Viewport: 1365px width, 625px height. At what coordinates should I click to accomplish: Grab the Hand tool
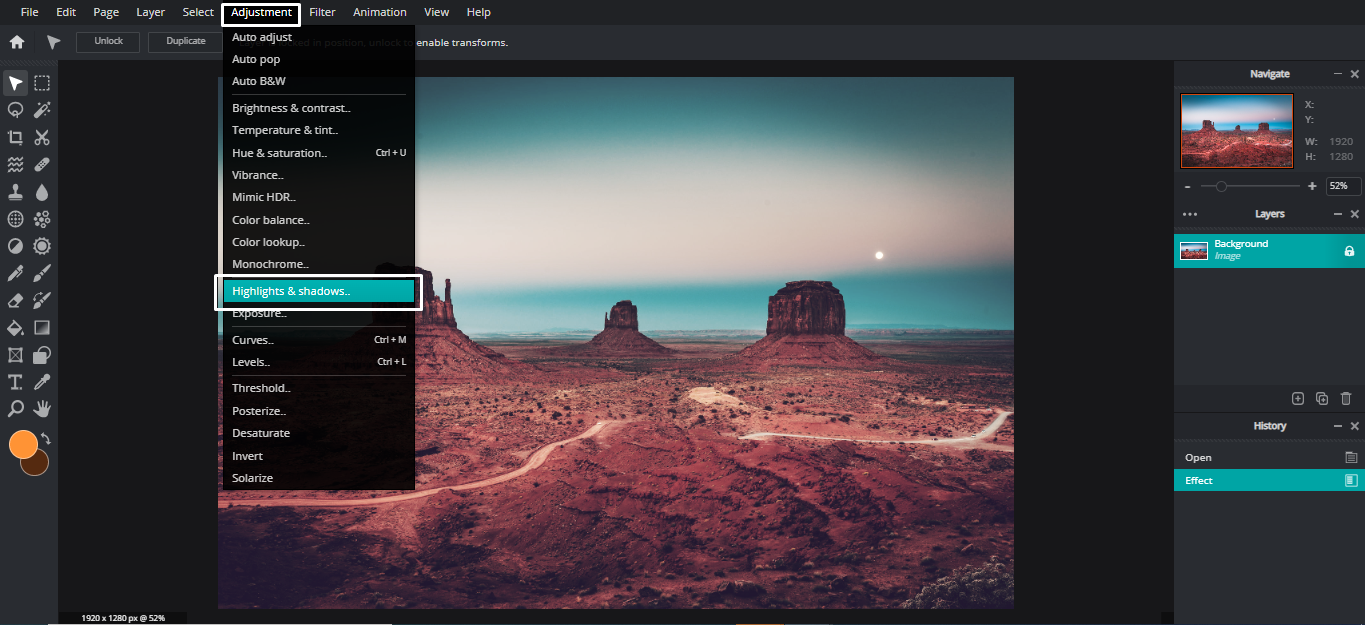click(x=41, y=408)
